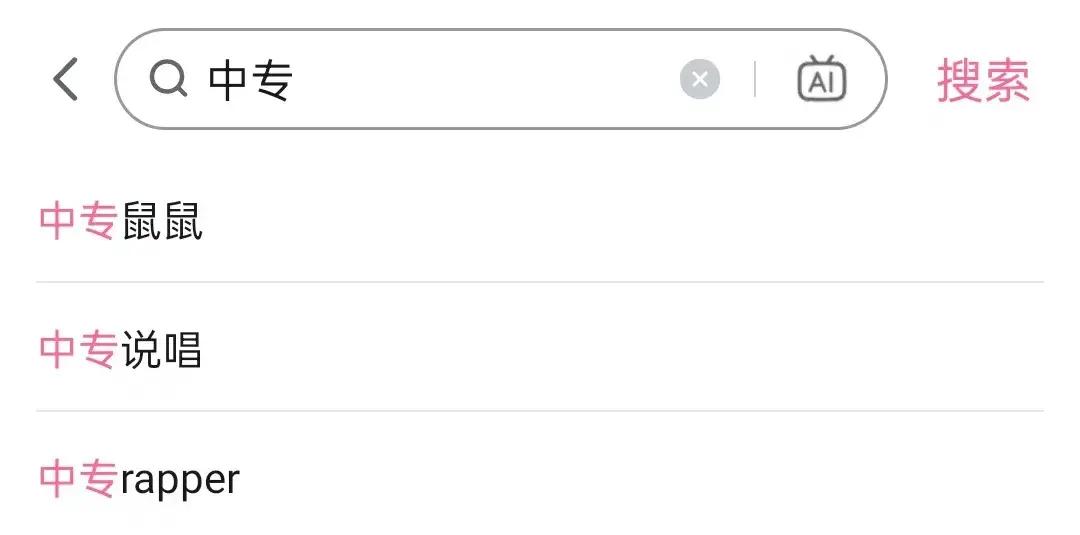Screen dimensions: 1080x535
Task: Pick the 中专rapper suggestion
Action: pyautogui.click(x=140, y=479)
